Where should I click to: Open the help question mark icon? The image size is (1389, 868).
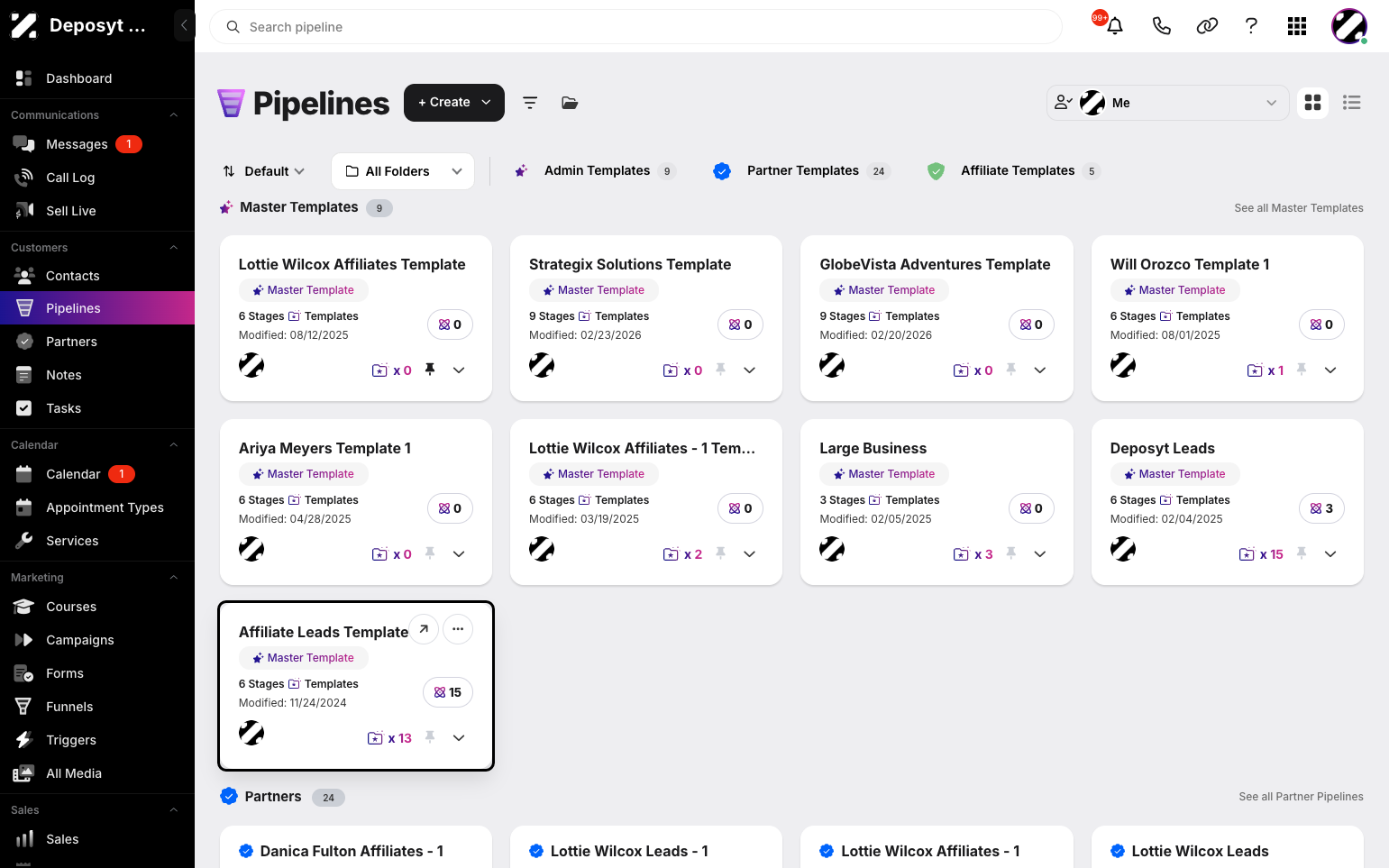(1251, 26)
